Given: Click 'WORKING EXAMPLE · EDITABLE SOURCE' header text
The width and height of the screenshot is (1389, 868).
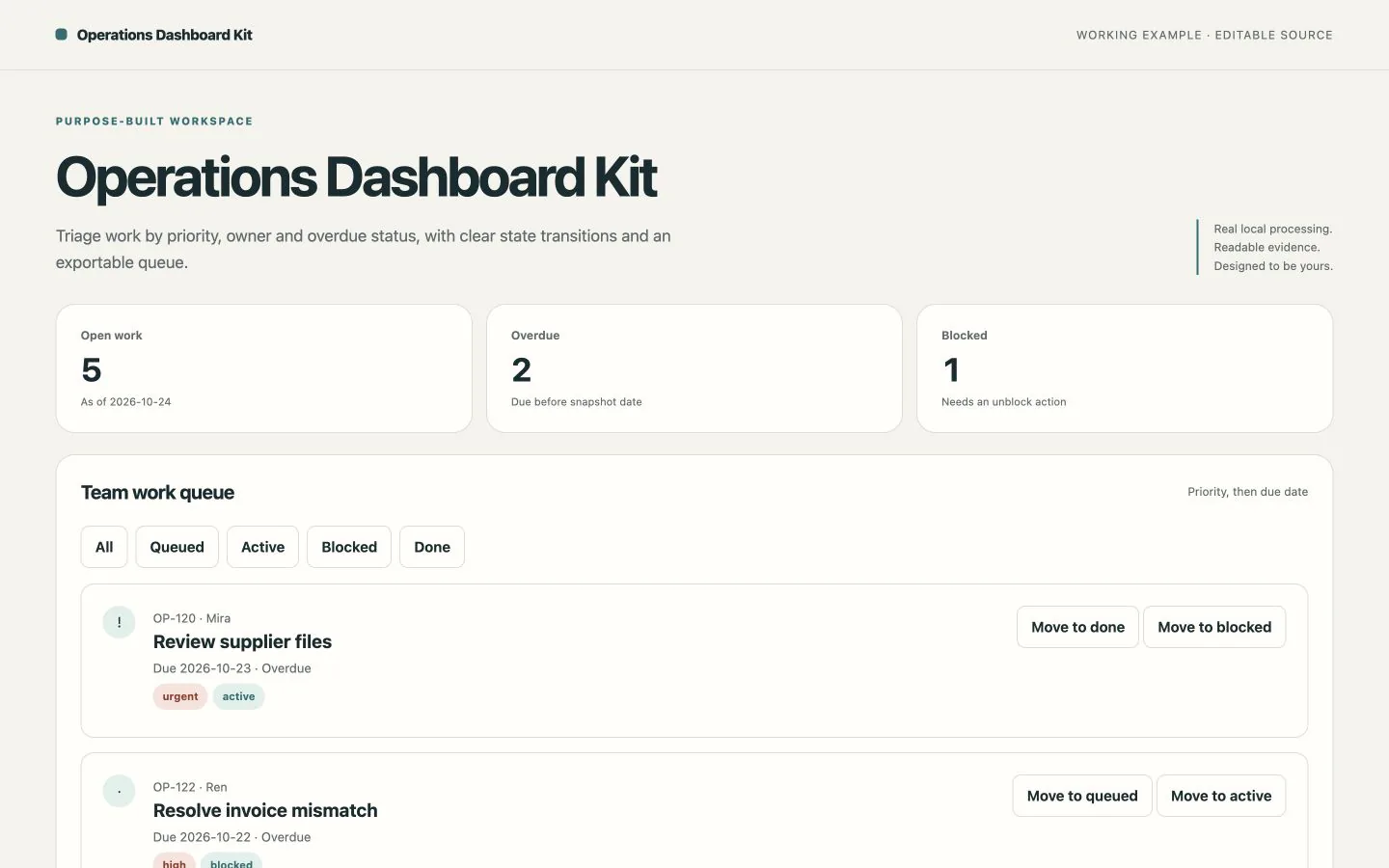Looking at the screenshot, I should point(1205,35).
